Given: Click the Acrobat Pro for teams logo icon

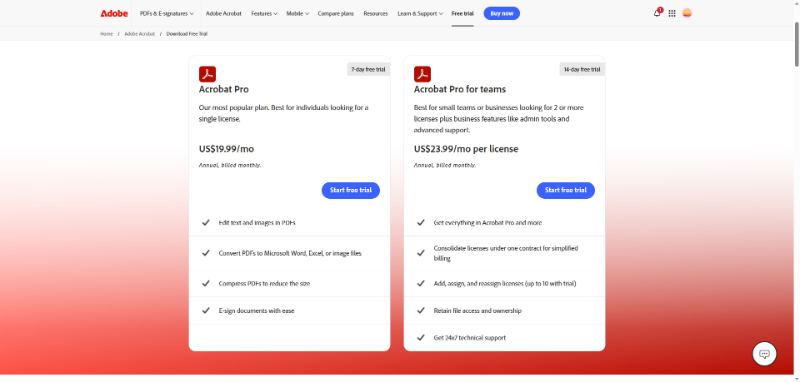Looking at the screenshot, I should 422,74.
